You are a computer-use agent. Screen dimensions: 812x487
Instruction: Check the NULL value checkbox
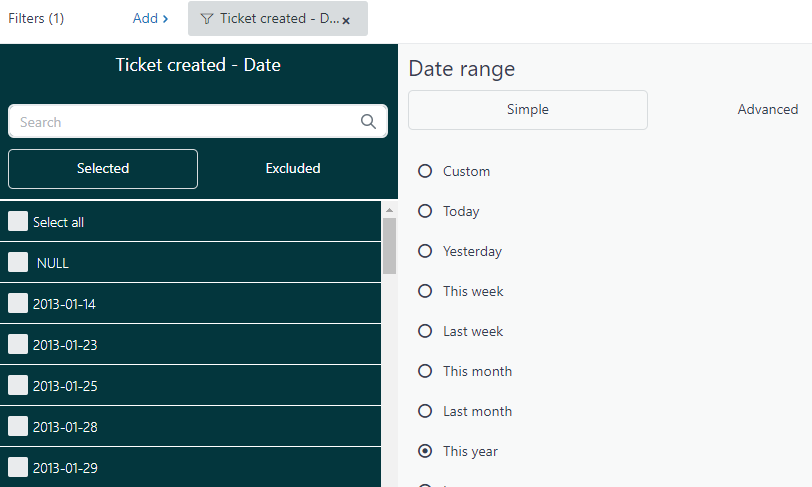click(18, 263)
